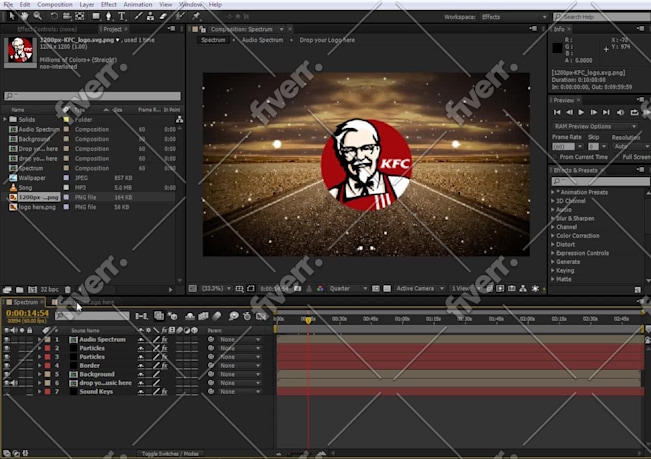
Task: Open the 33.3% magnification dropdown
Action: tap(215, 288)
